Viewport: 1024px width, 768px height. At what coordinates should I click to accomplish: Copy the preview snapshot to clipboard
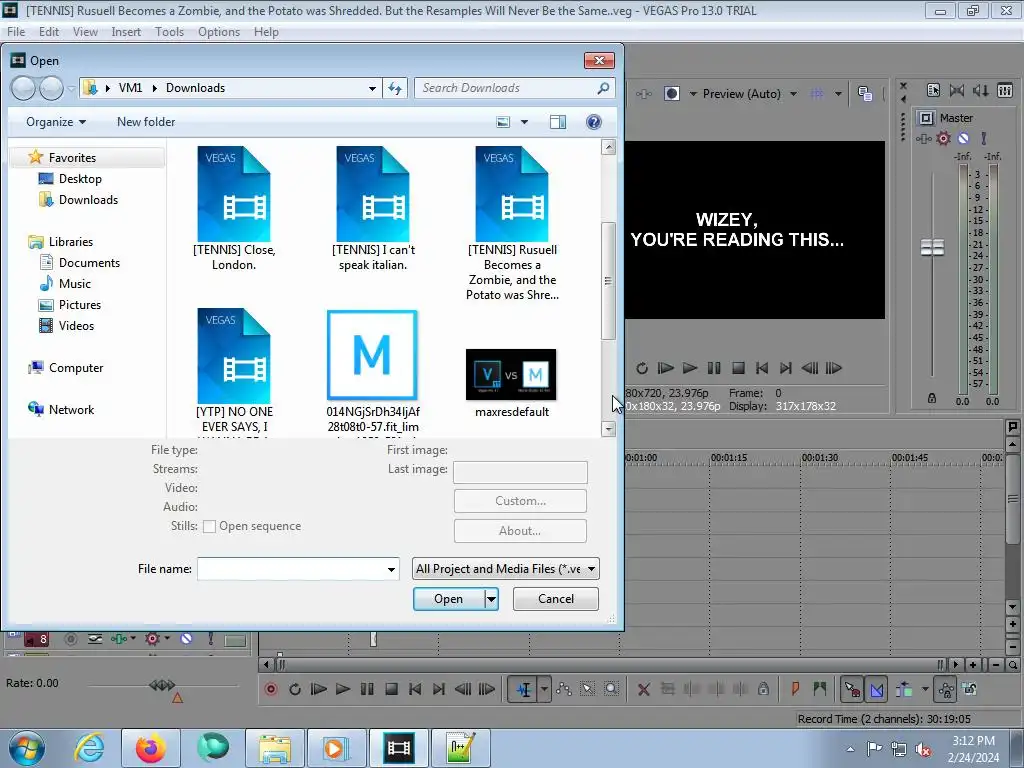pos(865,94)
